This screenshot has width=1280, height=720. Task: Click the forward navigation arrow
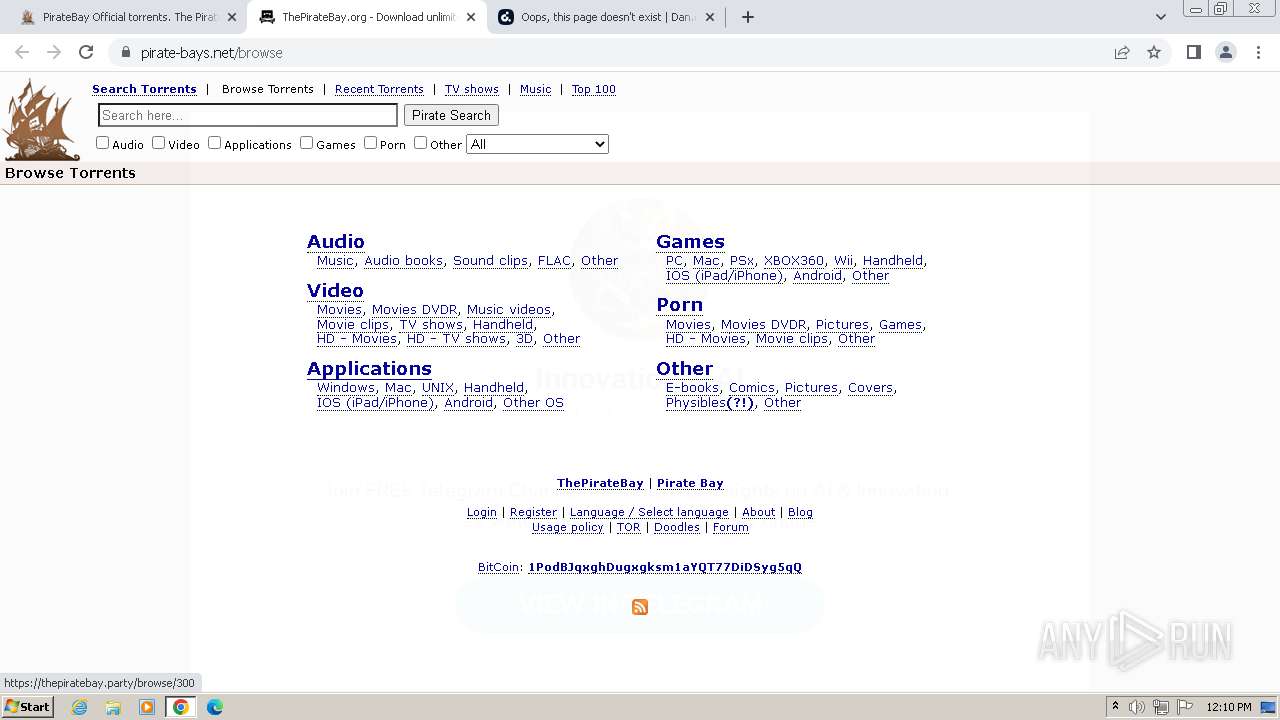pos(54,52)
